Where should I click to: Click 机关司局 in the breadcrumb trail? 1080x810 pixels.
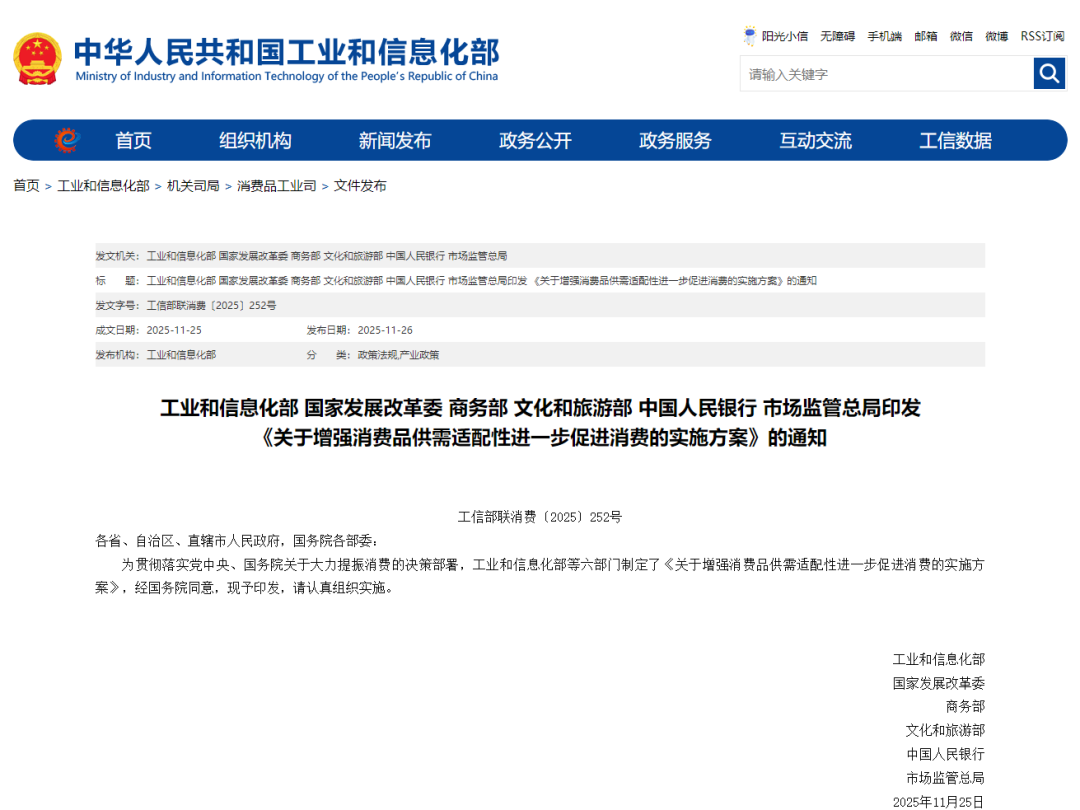tap(193, 186)
